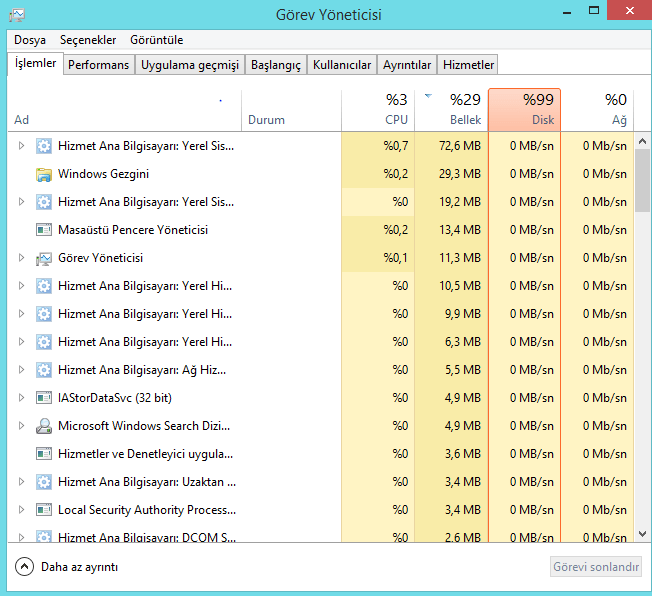Go to the Ayrıntılar tab

point(407,65)
